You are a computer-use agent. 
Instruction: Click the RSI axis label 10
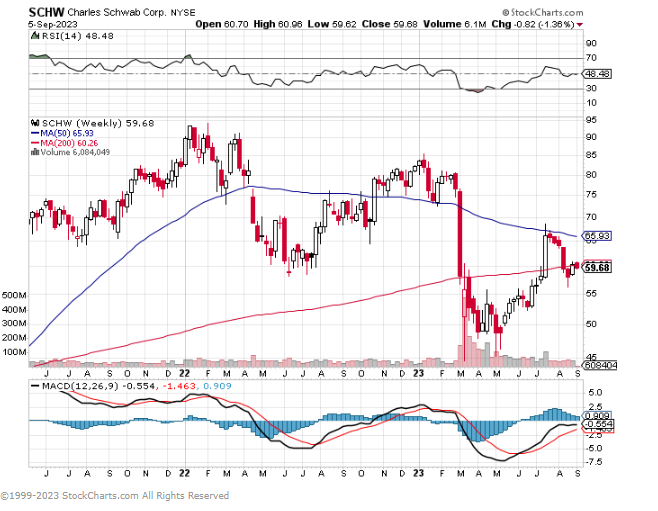tap(591, 103)
